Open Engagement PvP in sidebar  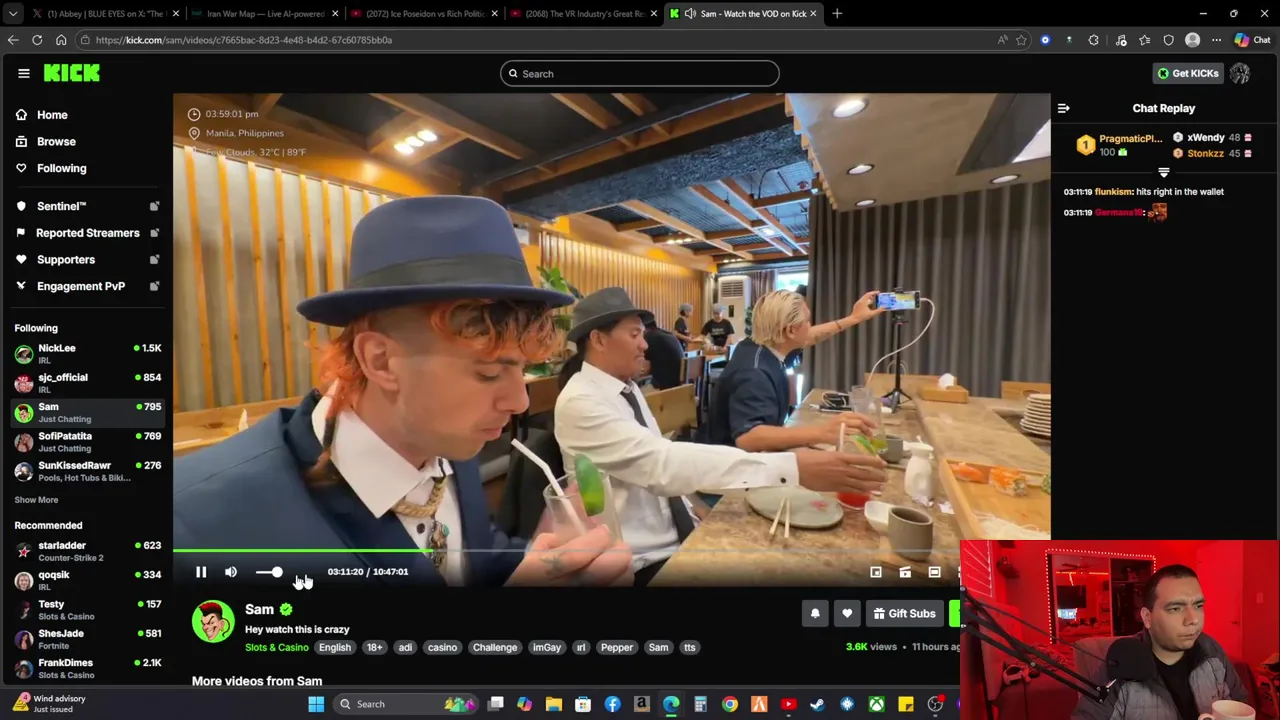tap(80, 286)
